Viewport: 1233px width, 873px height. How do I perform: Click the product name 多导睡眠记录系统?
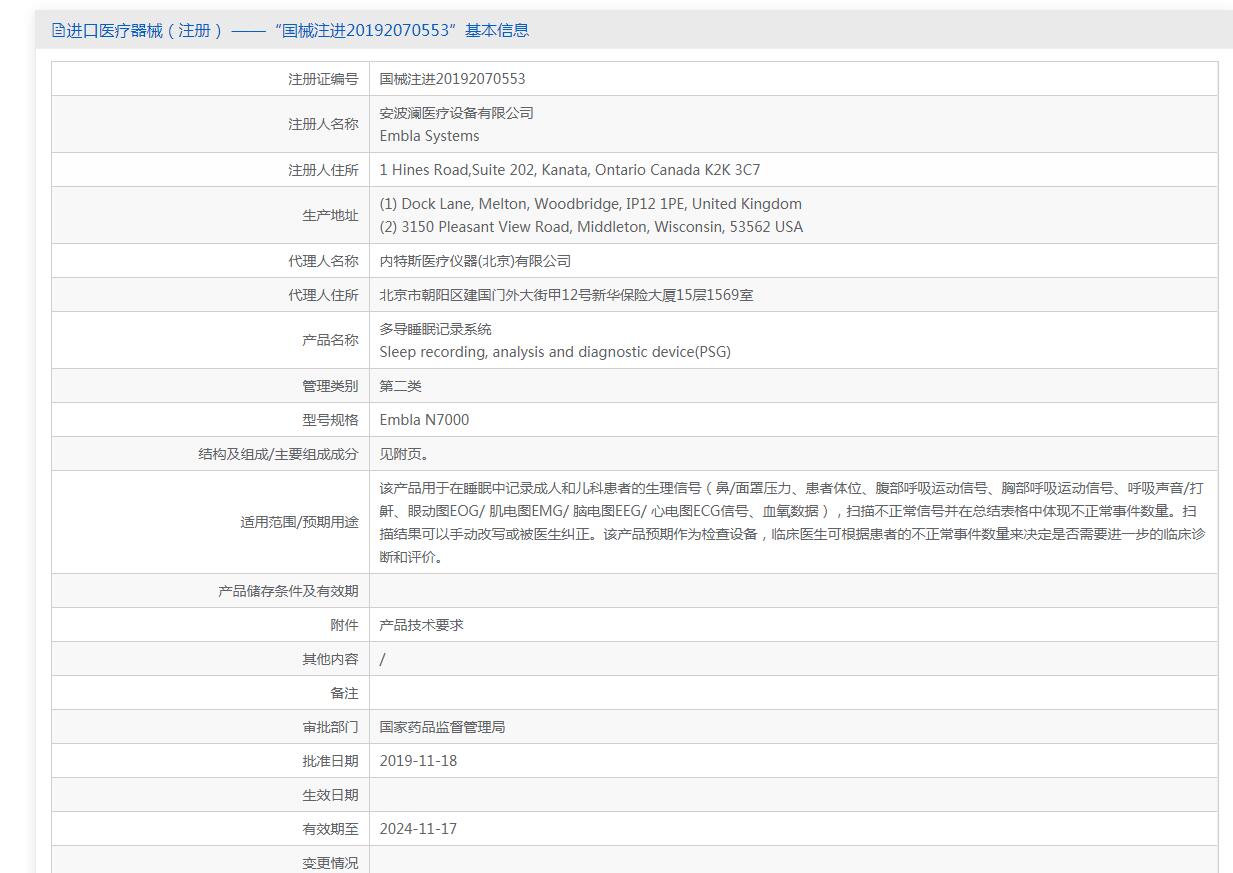(x=435, y=329)
